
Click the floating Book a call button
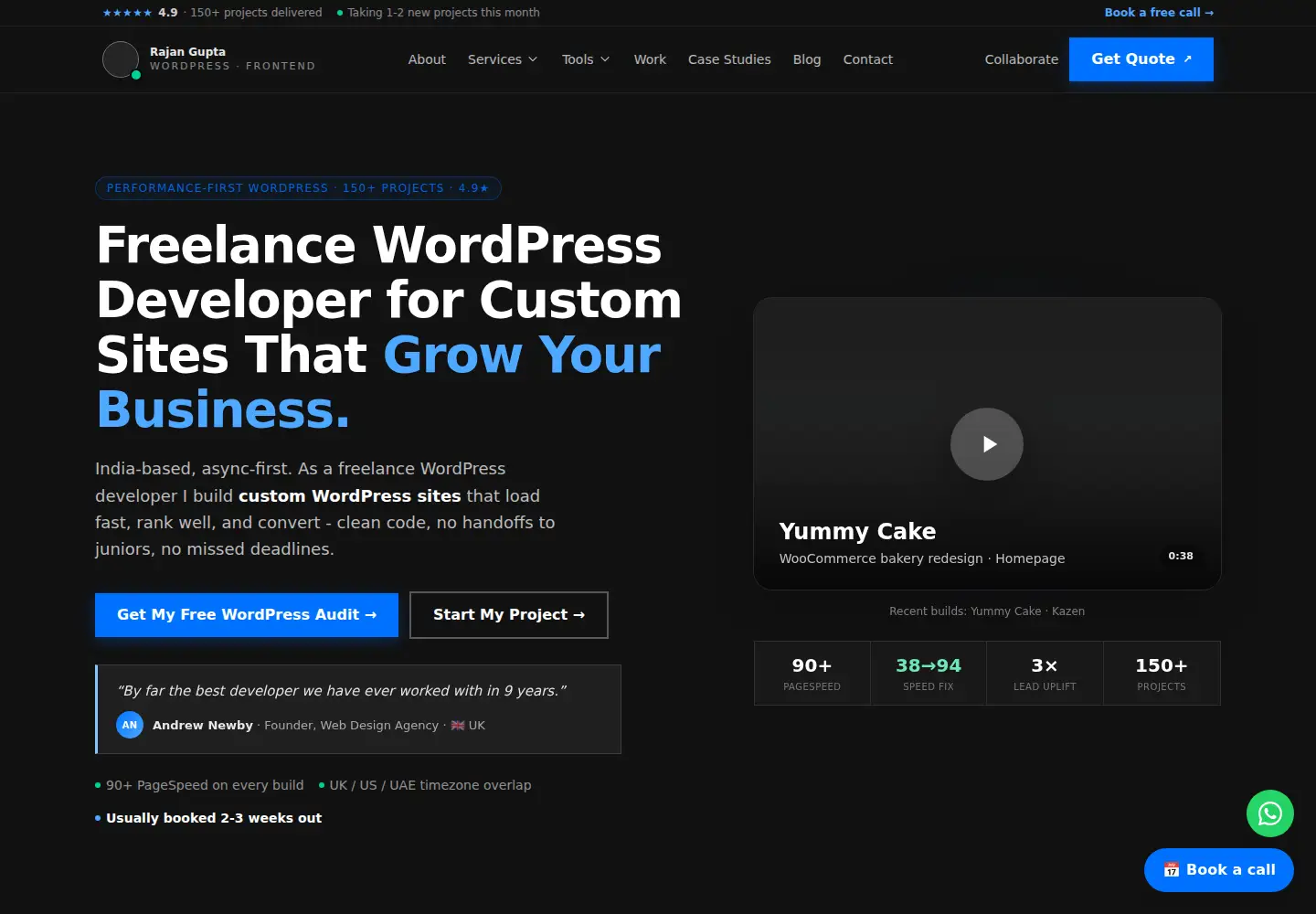click(x=1219, y=870)
